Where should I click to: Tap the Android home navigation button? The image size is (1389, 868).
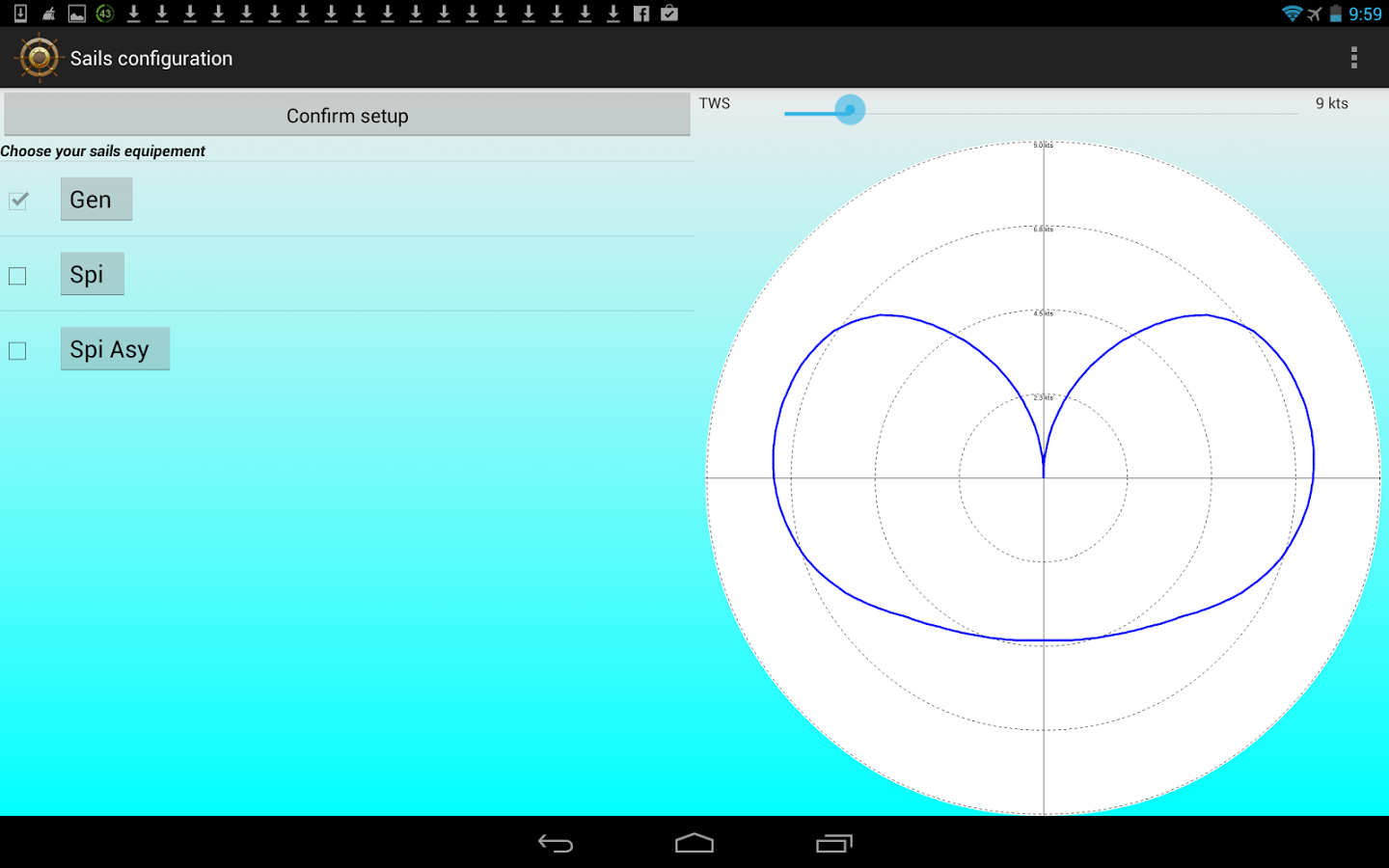tap(694, 843)
